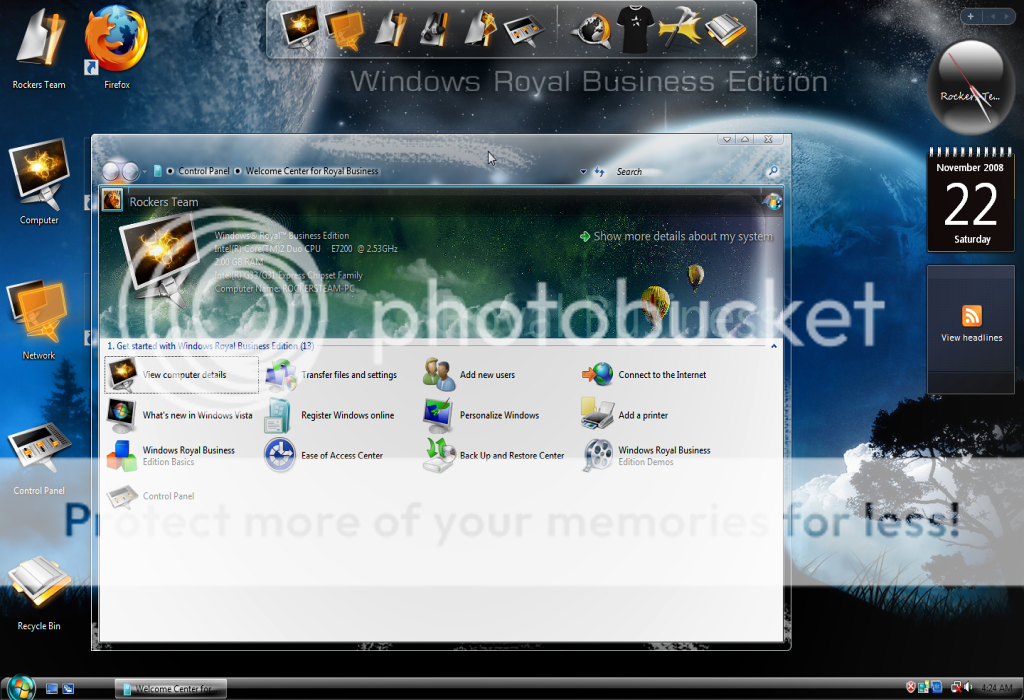Open the pictures folder icon in top dock
The image size is (1024, 700).
click(x=481, y=29)
